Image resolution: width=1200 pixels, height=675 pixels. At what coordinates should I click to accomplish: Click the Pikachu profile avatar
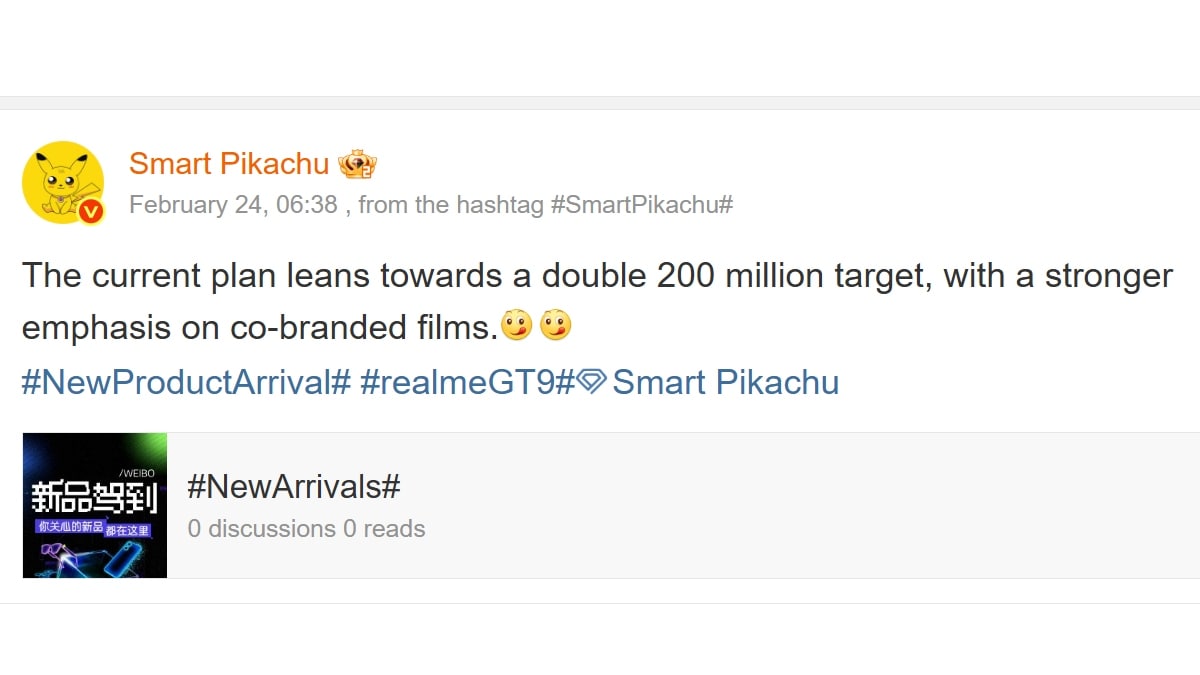[x=62, y=180]
